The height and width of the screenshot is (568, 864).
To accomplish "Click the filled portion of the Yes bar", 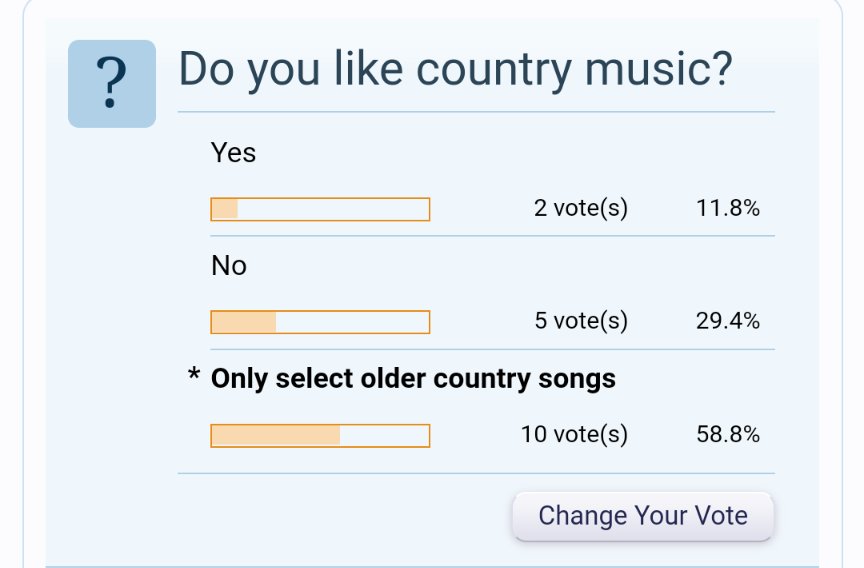I will (225, 209).
